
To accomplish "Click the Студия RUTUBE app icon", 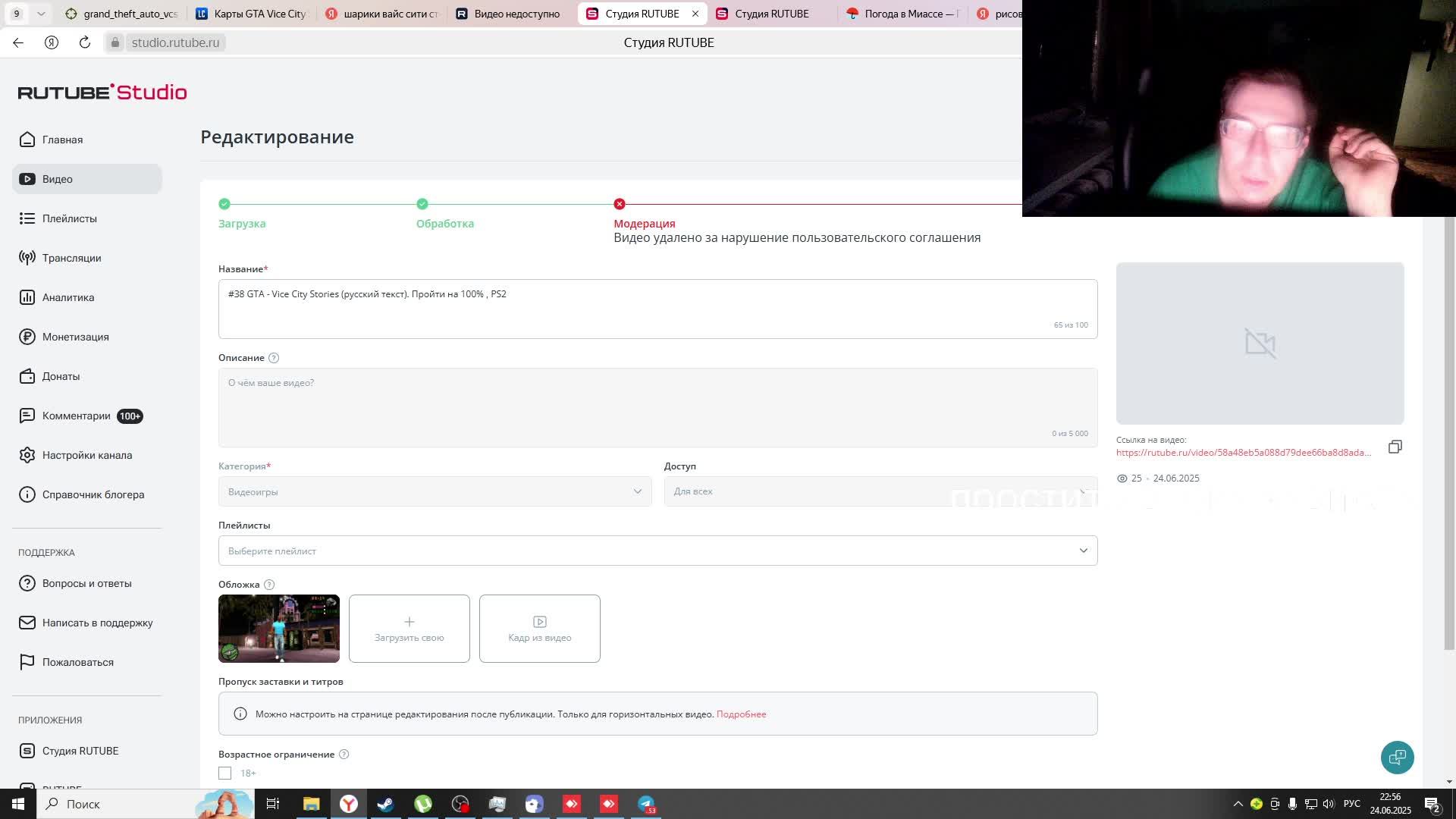I will pyautogui.click(x=27, y=751).
